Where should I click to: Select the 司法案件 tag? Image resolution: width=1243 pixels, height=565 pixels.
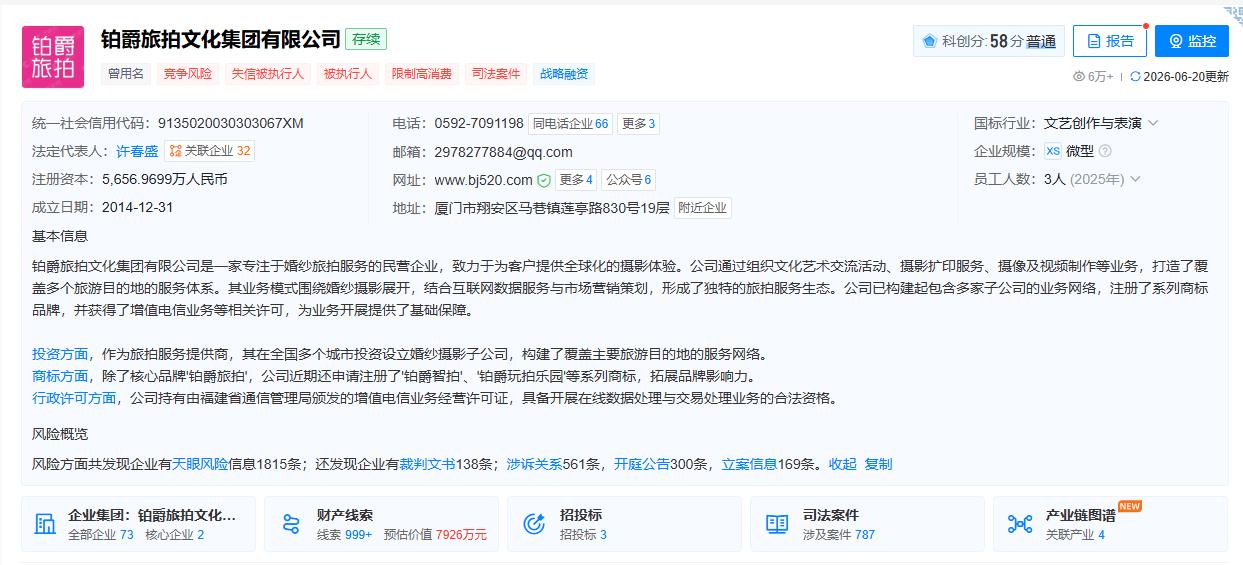coord(496,73)
